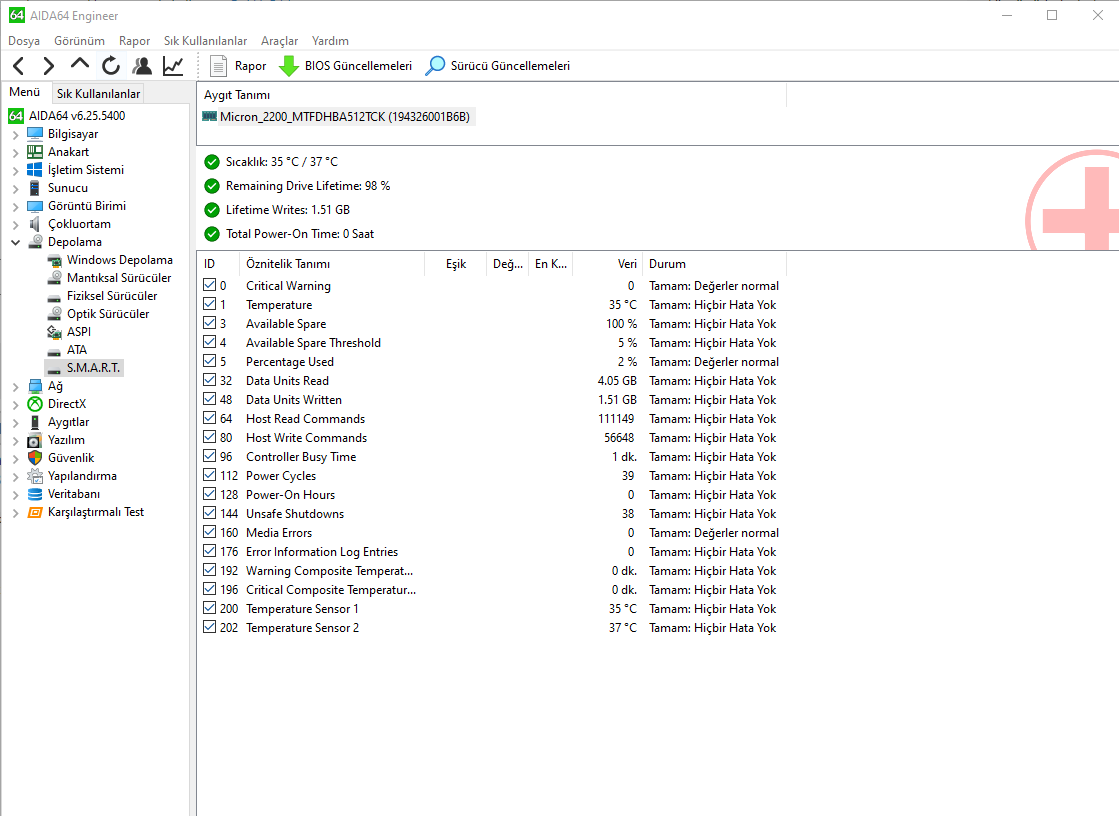Go back with the left arrow icon
This screenshot has width=1119, height=816.
click(19, 66)
